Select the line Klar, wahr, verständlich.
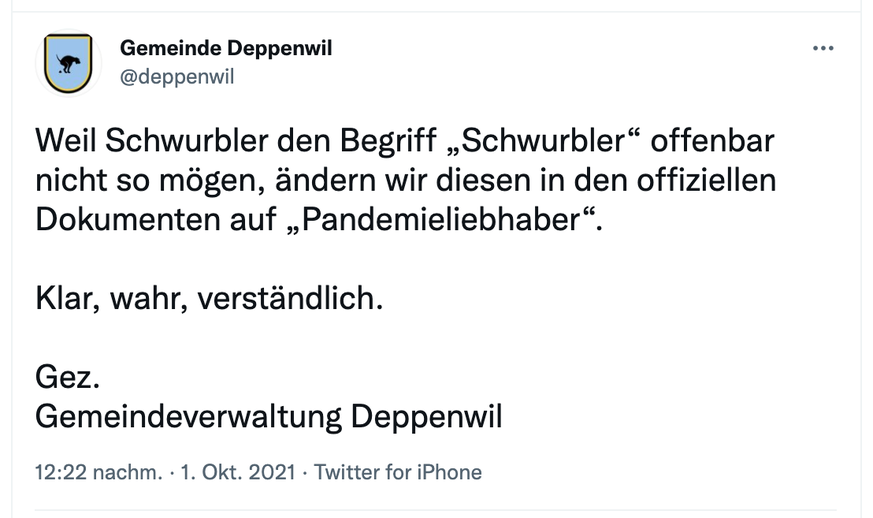Viewport: 873px width, 518px height. pos(209,299)
